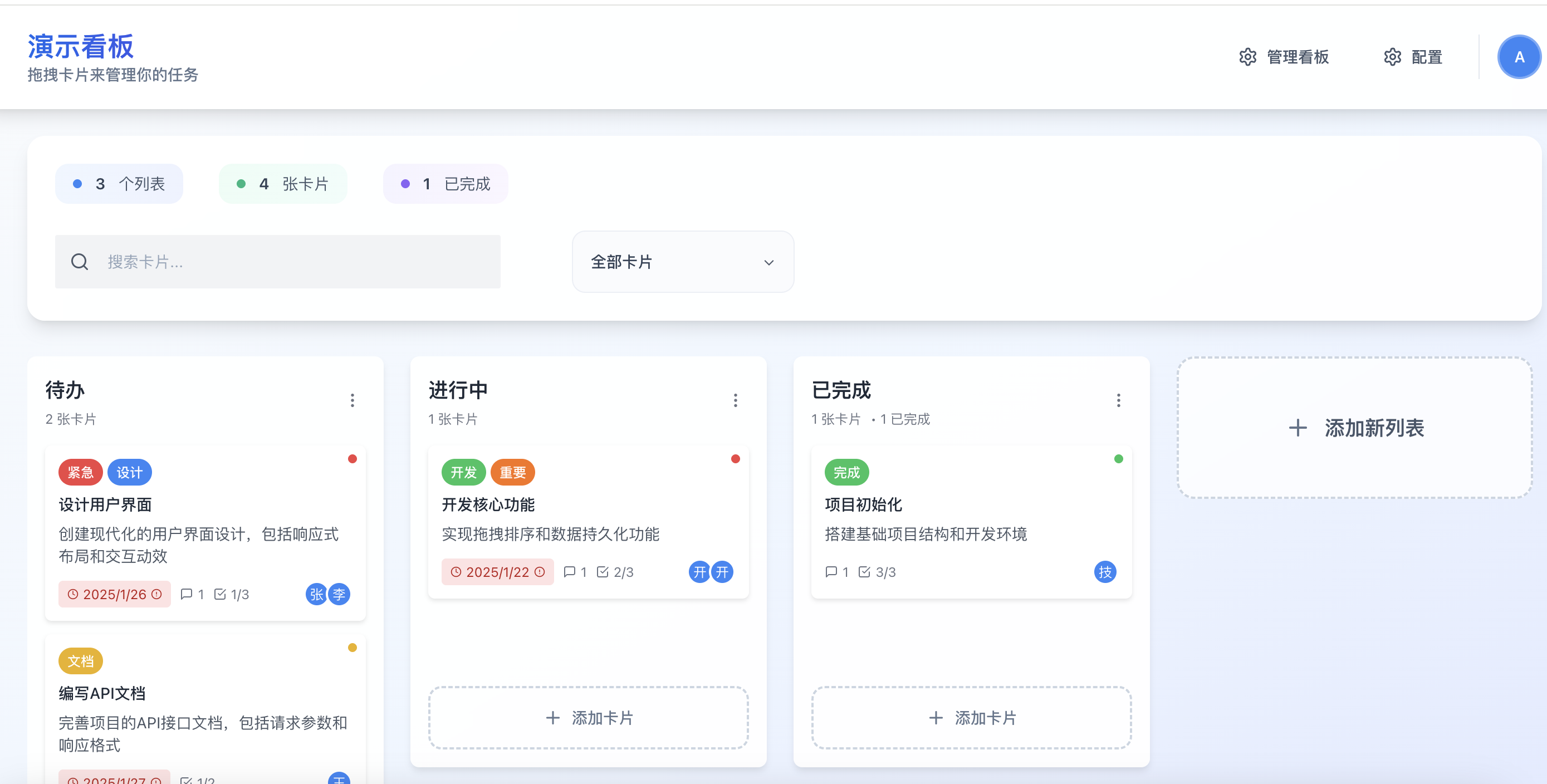This screenshot has height=784, width=1547.
Task: Click checklist 3/3 icon on 项目初始化 card
Action: point(865,572)
